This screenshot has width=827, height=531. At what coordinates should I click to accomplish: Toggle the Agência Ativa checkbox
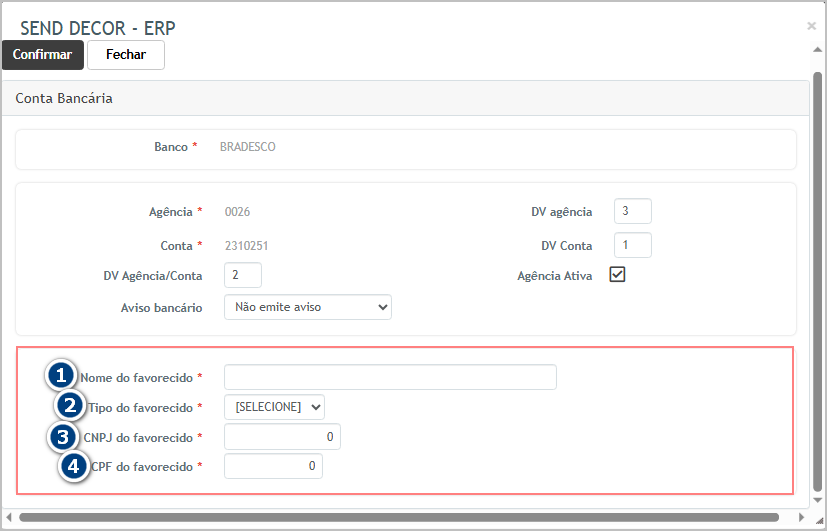(x=617, y=275)
